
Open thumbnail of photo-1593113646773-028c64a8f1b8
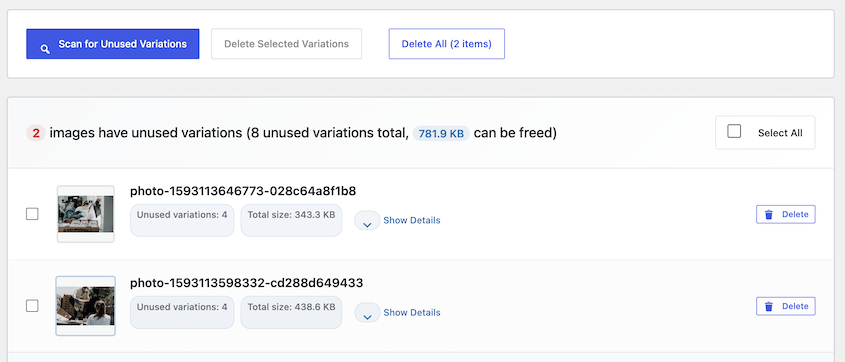pos(86,214)
